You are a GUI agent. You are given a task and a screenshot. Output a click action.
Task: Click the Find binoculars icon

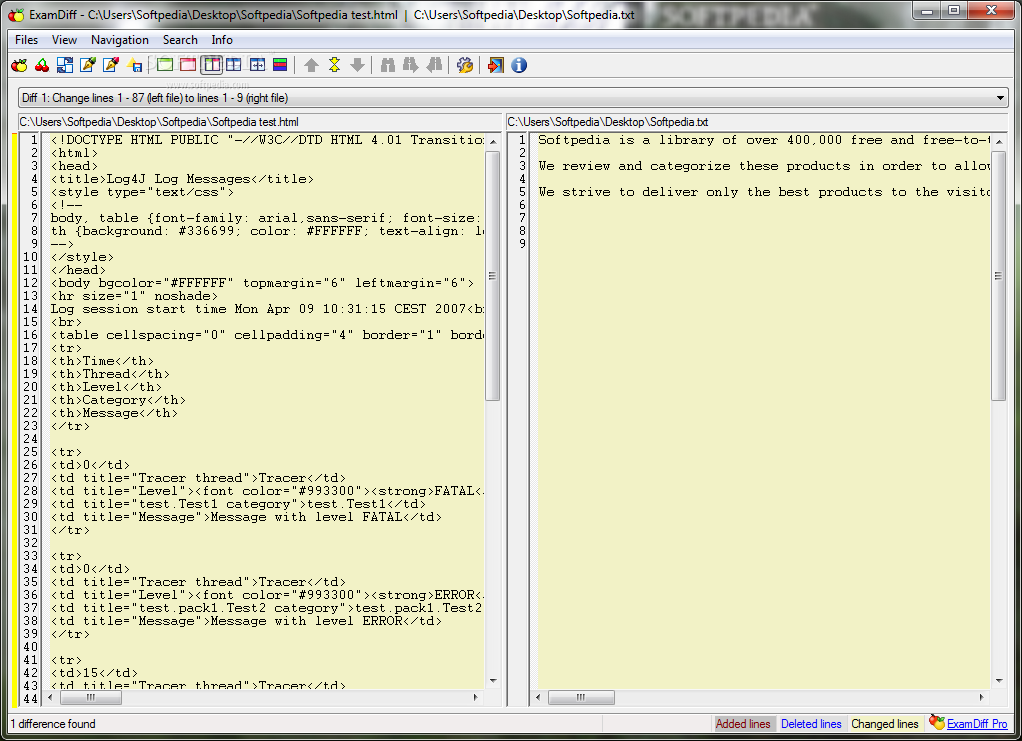click(x=388, y=65)
